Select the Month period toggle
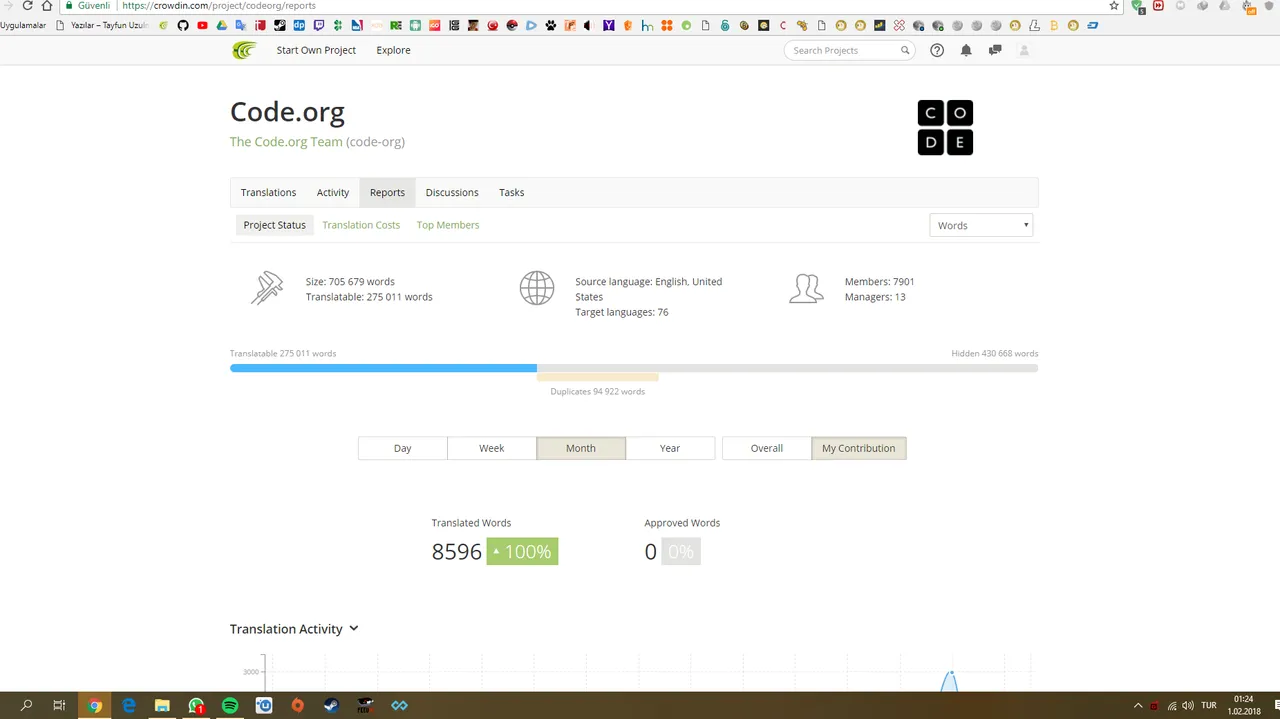This screenshot has width=1280, height=719. (x=581, y=448)
